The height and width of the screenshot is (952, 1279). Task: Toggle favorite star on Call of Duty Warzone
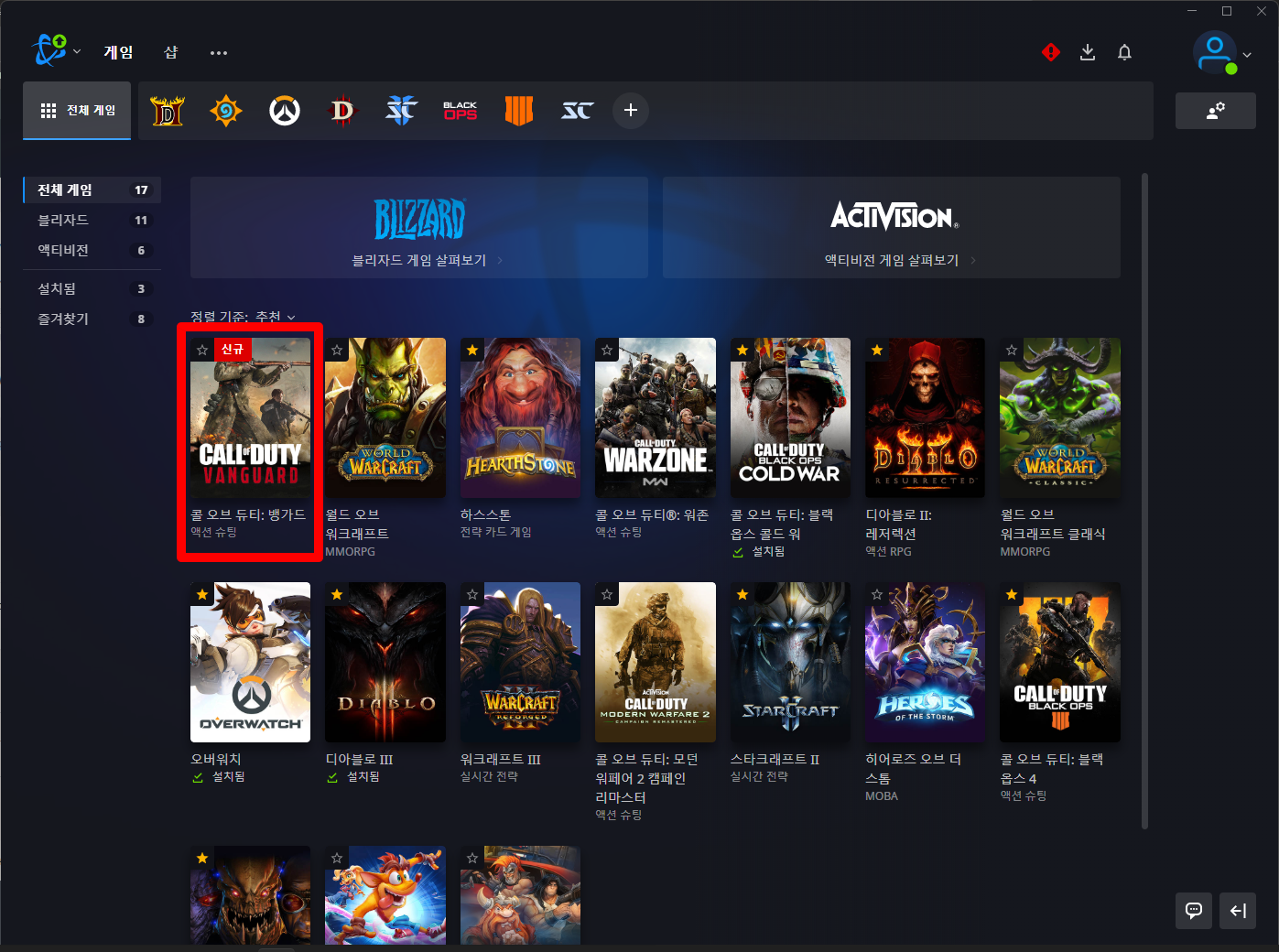pyautogui.click(x=607, y=350)
